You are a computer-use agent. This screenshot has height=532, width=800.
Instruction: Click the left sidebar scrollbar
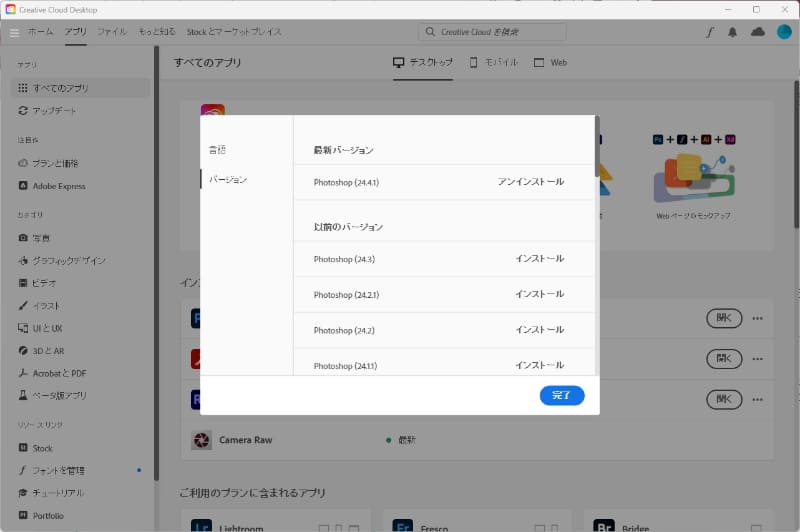pyautogui.click(x=156, y=263)
